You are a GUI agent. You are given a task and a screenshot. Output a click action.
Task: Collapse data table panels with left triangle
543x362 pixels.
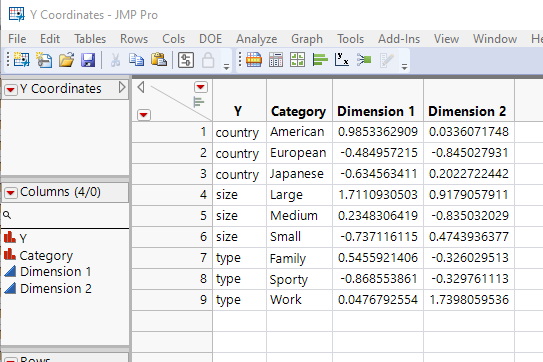(x=141, y=87)
